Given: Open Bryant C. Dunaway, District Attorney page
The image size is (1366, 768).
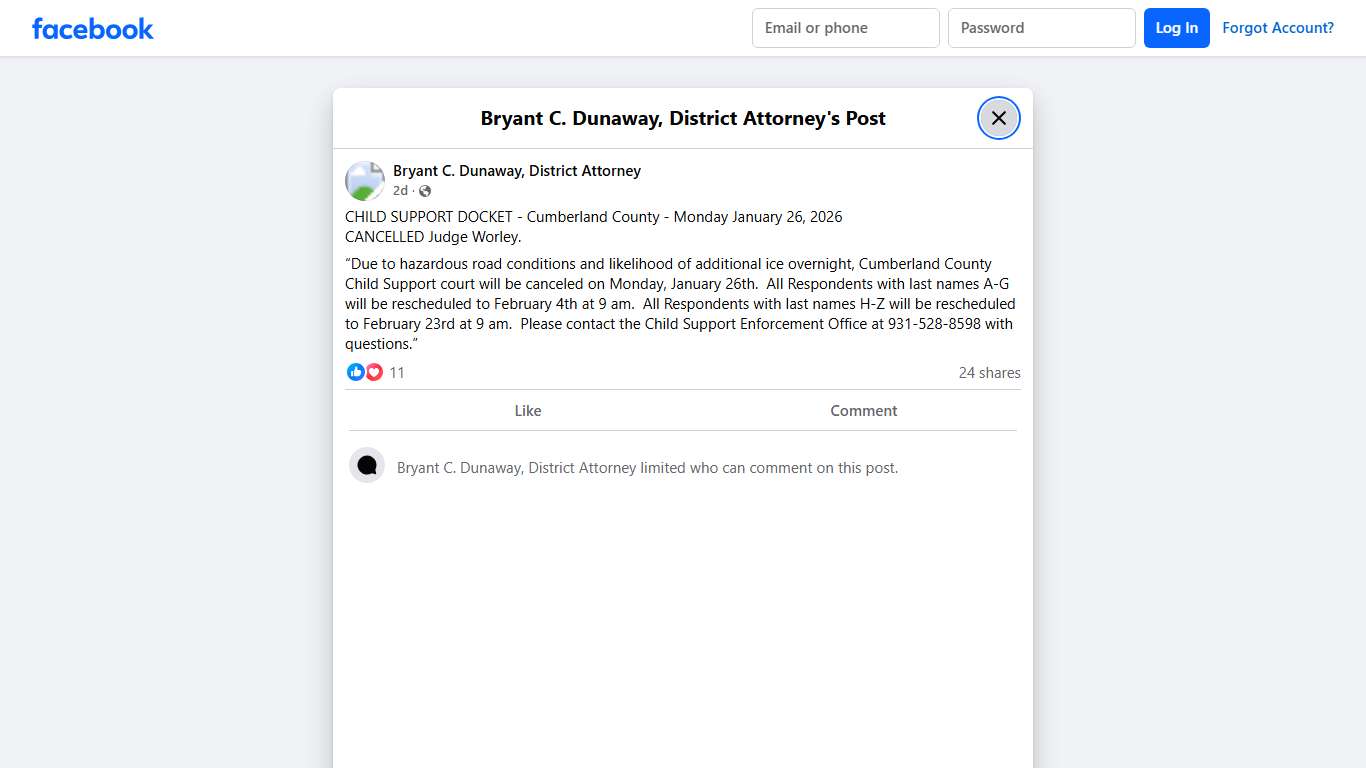Looking at the screenshot, I should pos(517,170).
